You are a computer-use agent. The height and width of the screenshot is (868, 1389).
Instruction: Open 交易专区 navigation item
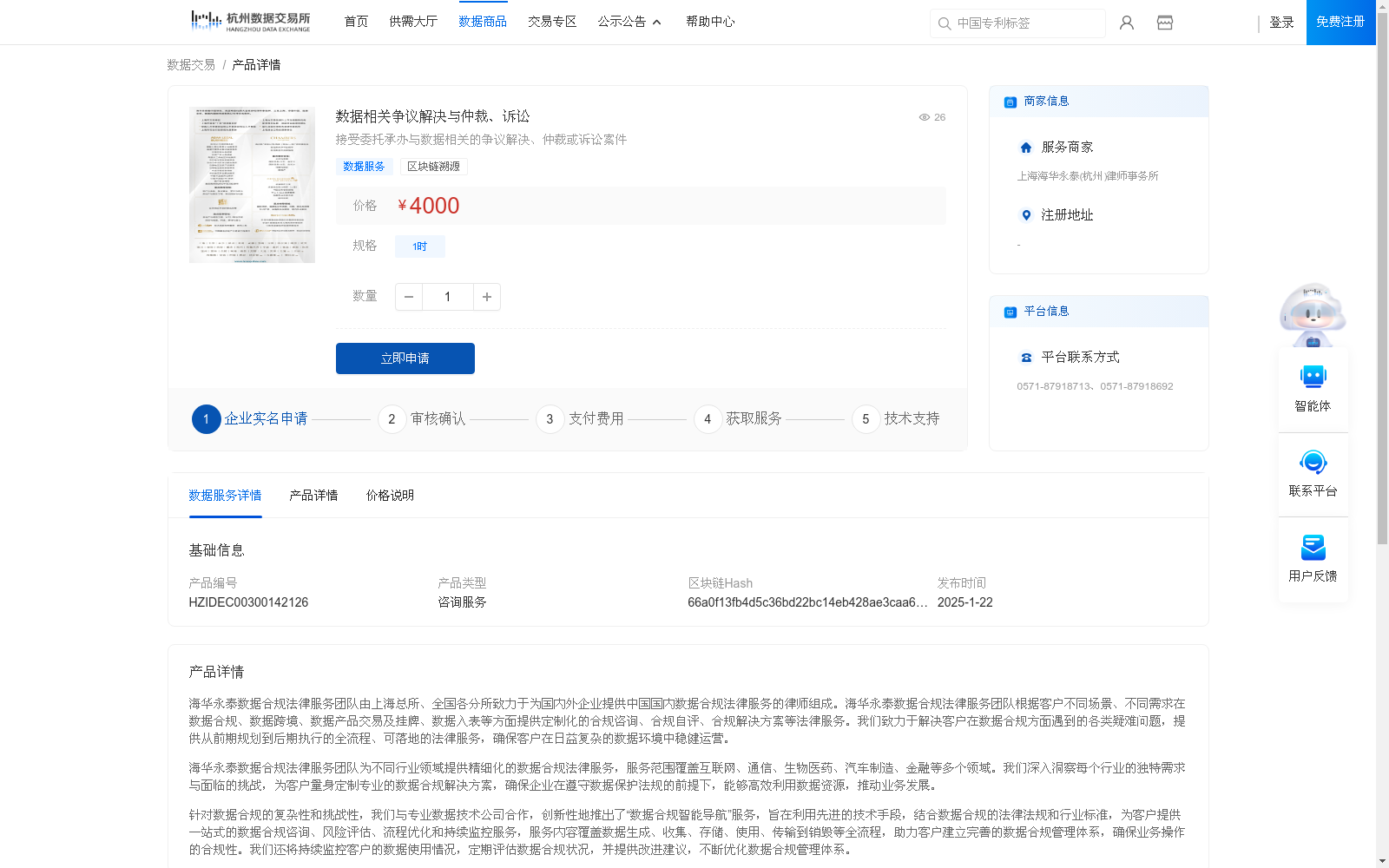(552, 22)
